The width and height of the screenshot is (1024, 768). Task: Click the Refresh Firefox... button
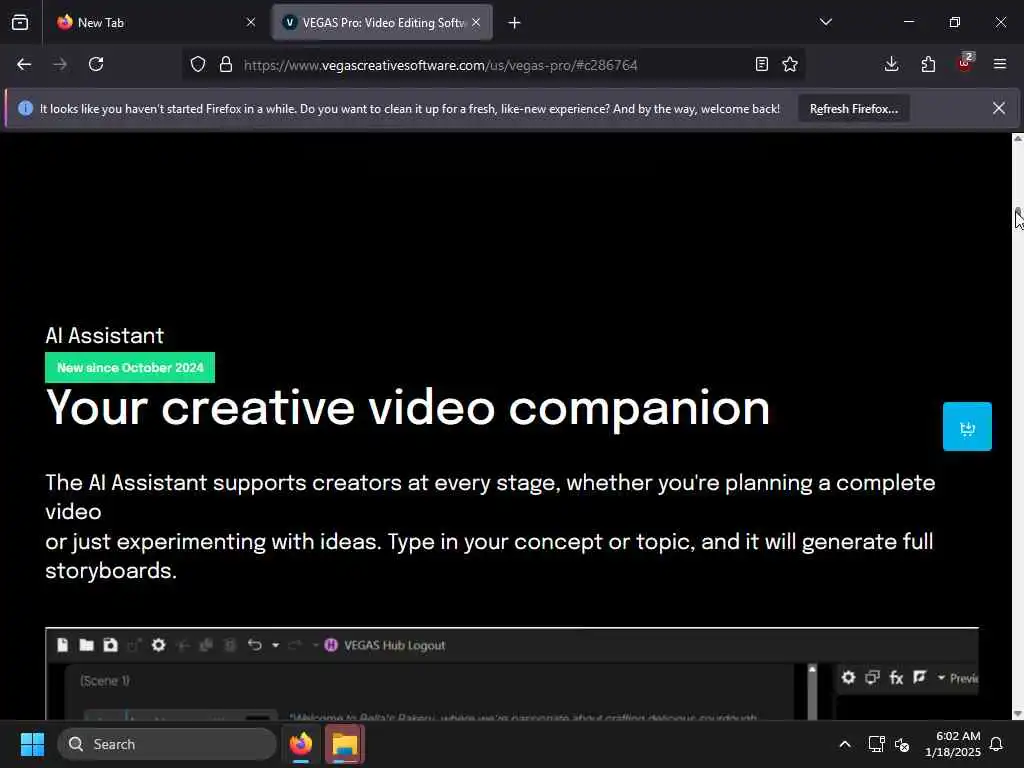coord(854,109)
